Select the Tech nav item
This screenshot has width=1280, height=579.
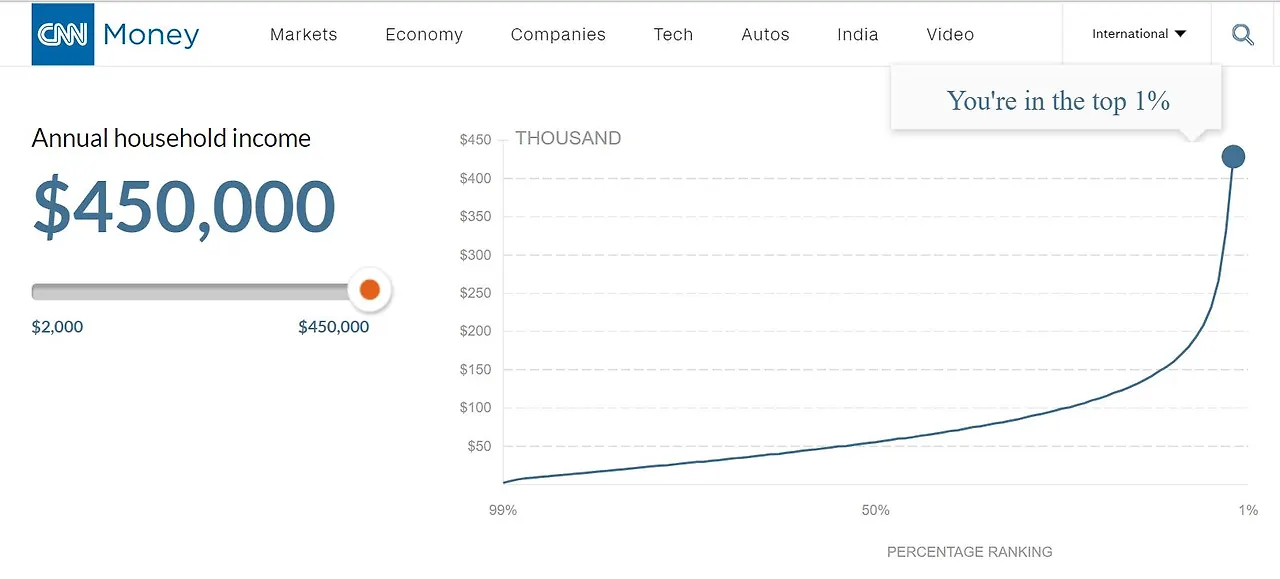pyautogui.click(x=673, y=35)
